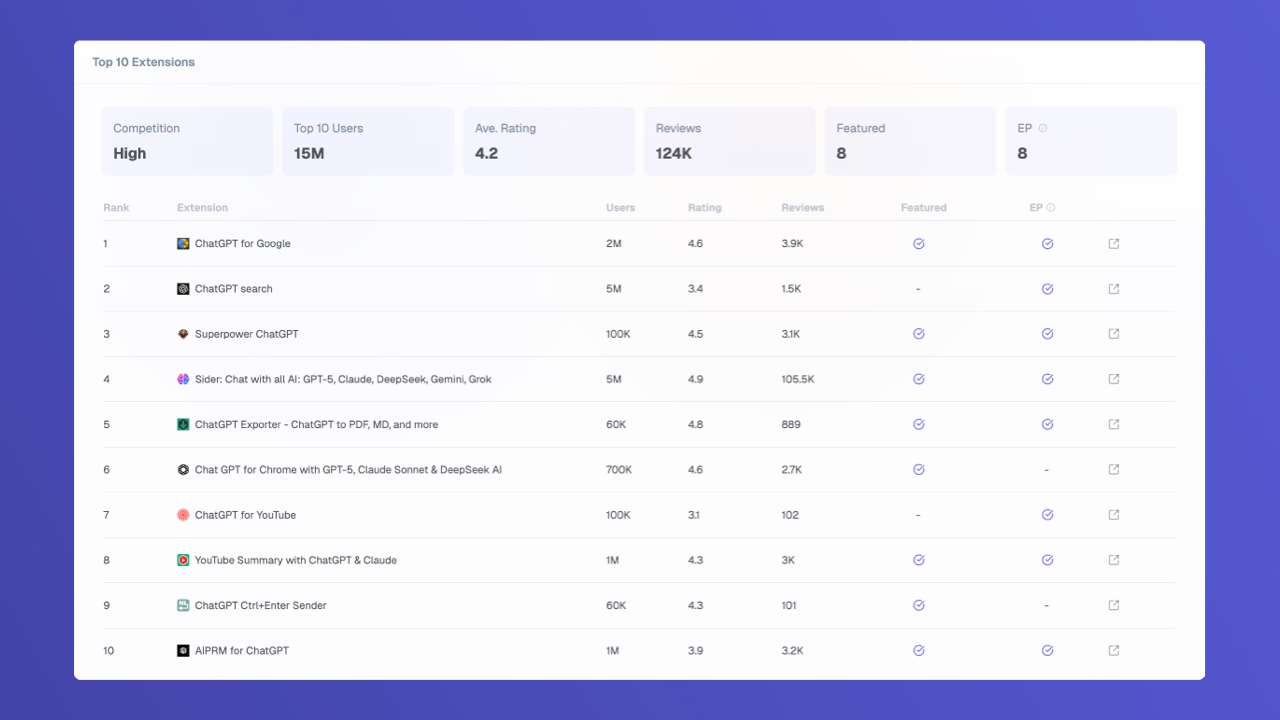Screen dimensions: 1280x720
Task: Click EP badge for YouTube Summary row
Action: [x=1047, y=560]
